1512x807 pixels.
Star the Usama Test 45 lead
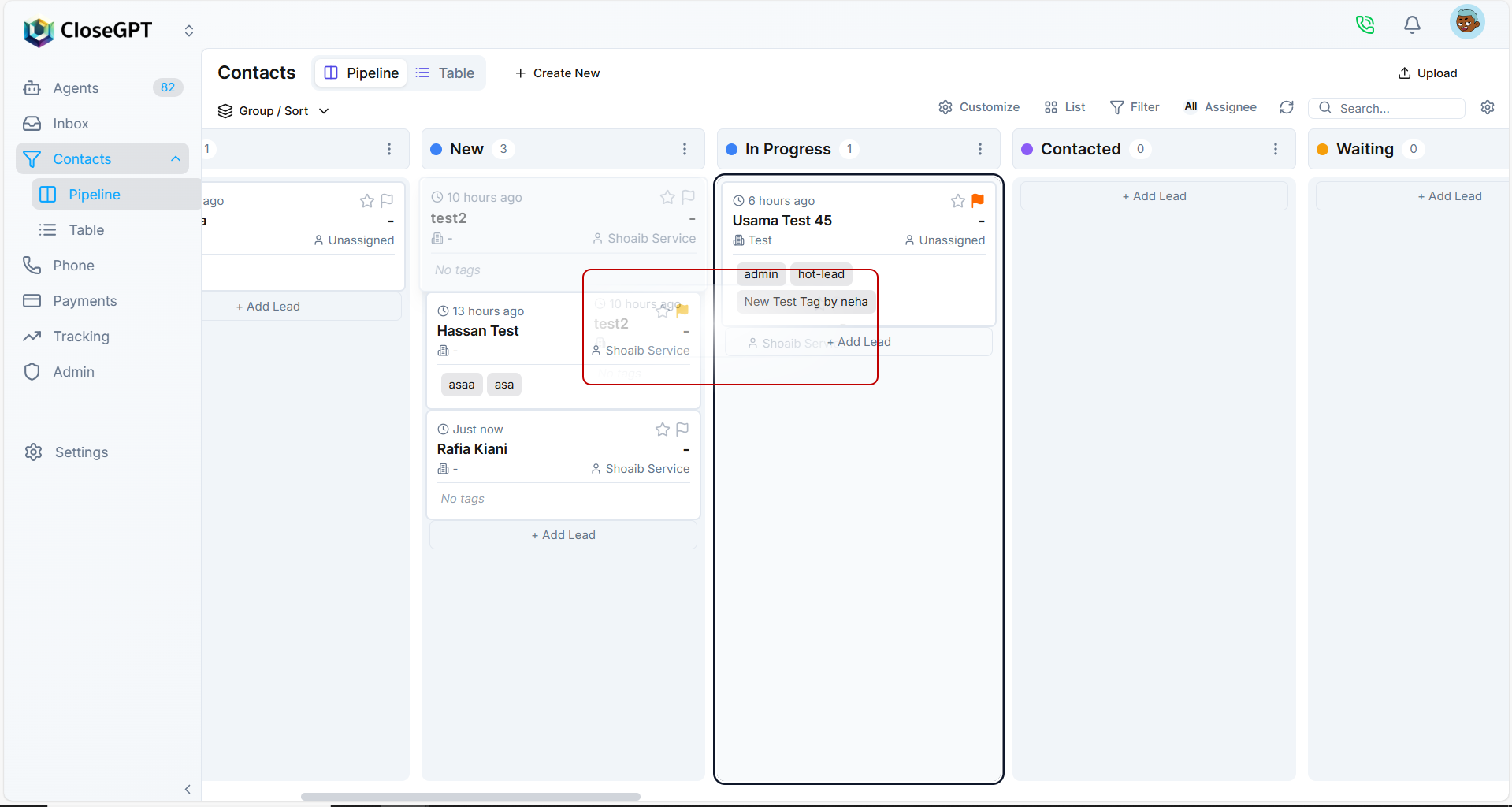tap(957, 201)
